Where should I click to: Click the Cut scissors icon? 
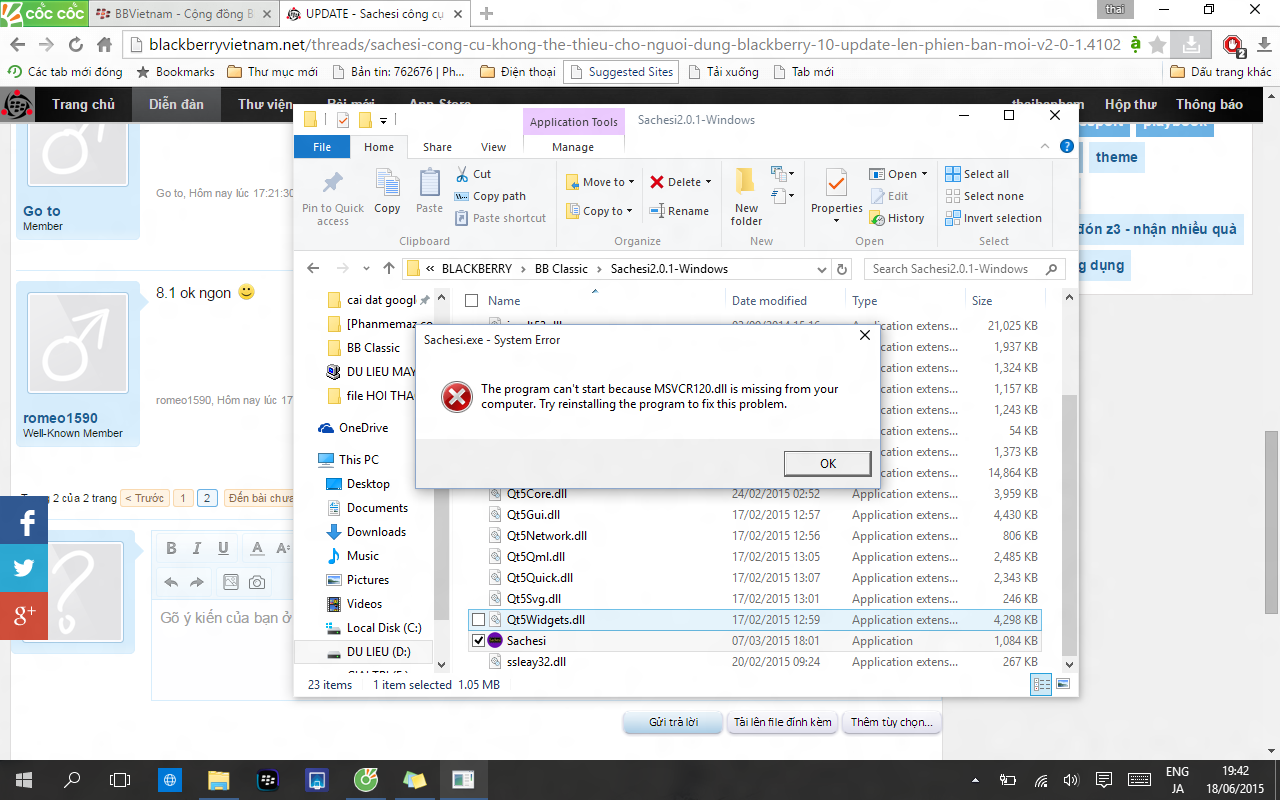[462, 174]
